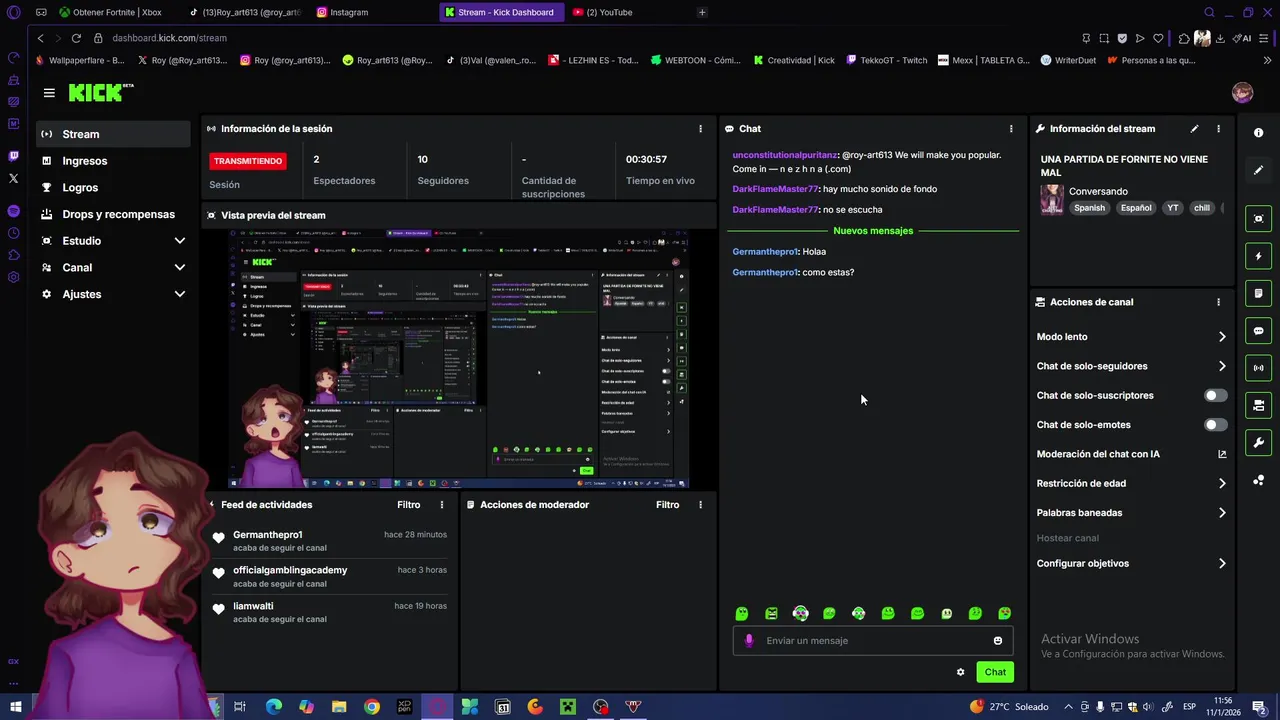
Task: Open Filtro in Acciones de moderador
Action: click(667, 505)
